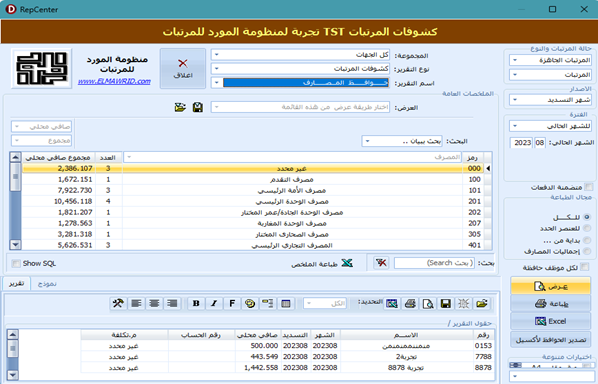Click the report fields scrollbar up arrow
The height and width of the screenshot is (384, 598).
click(x=12, y=334)
